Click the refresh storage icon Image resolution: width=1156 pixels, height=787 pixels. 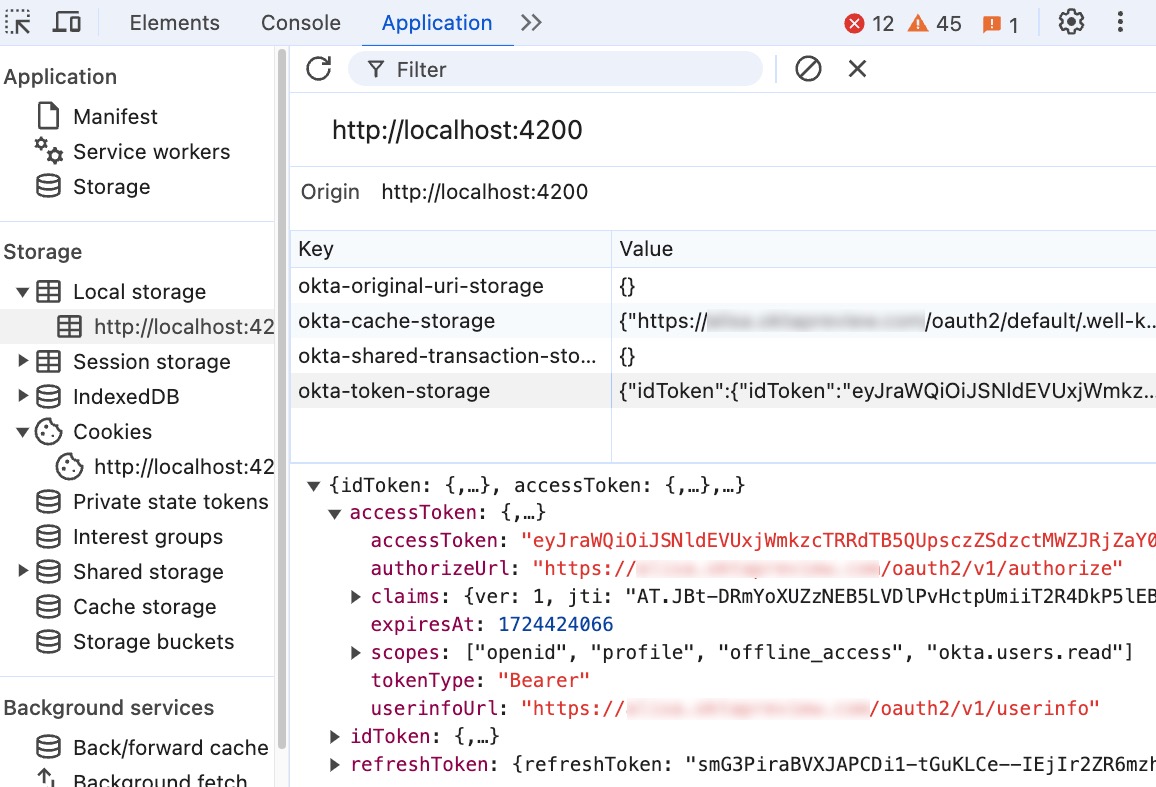pyautogui.click(x=319, y=69)
